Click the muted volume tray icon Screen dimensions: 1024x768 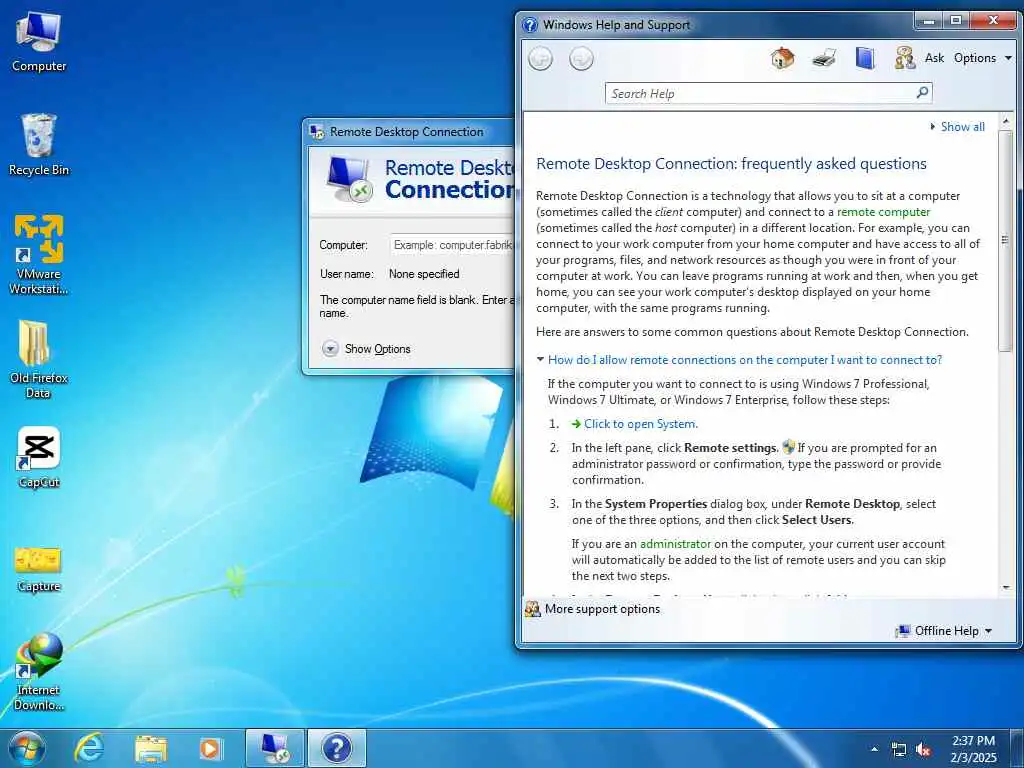click(x=923, y=750)
